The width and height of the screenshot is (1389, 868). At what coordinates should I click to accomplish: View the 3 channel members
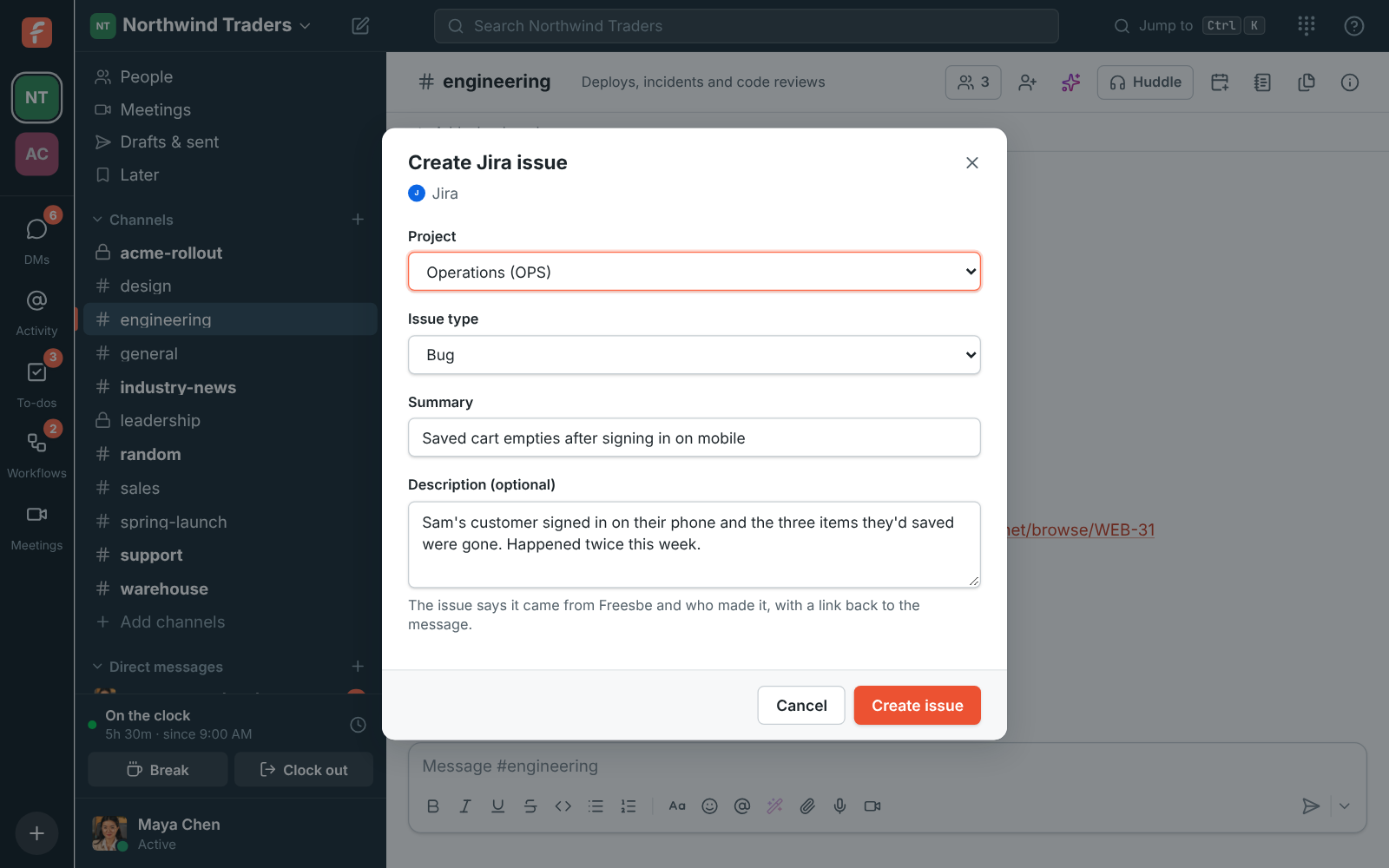pyautogui.click(x=973, y=82)
